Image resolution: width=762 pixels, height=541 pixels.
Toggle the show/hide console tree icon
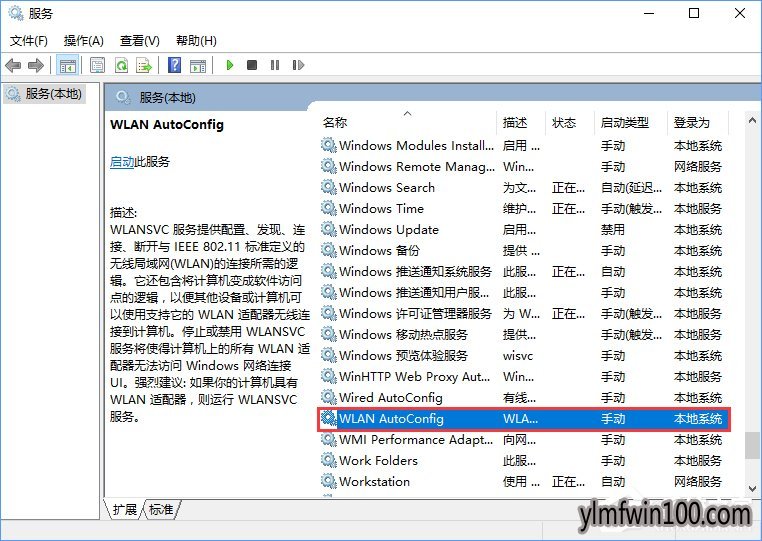point(68,65)
